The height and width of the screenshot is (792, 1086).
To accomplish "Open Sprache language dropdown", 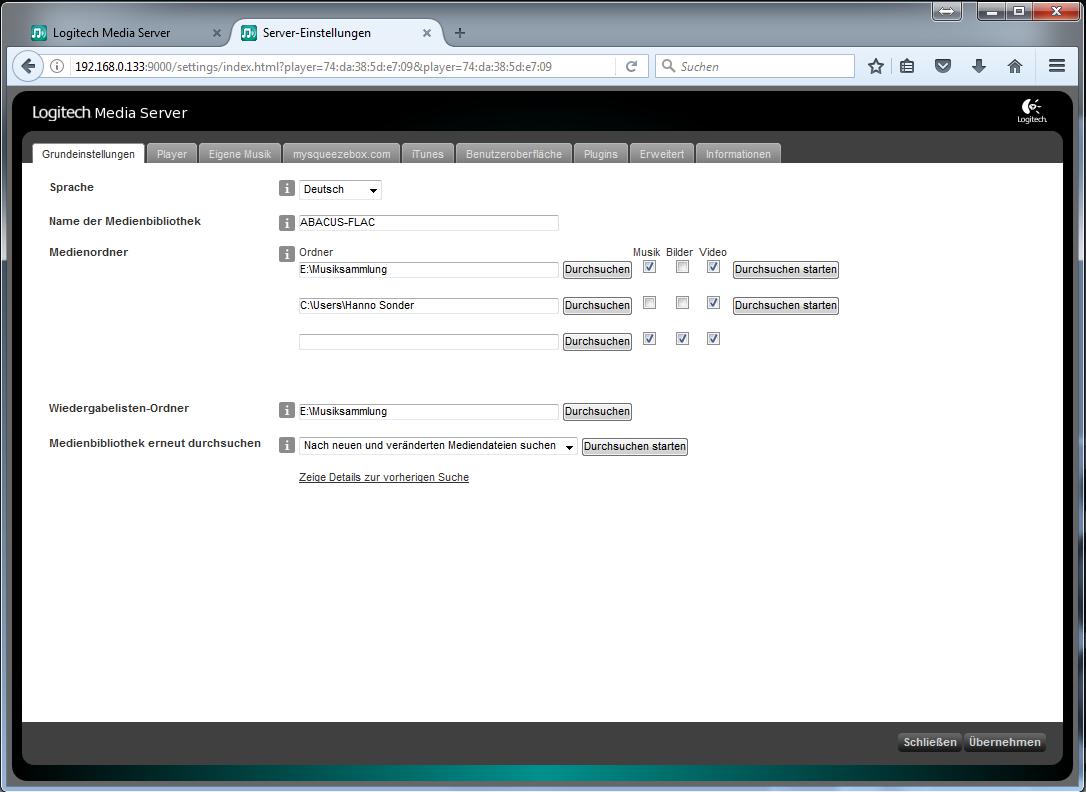I will (340, 190).
